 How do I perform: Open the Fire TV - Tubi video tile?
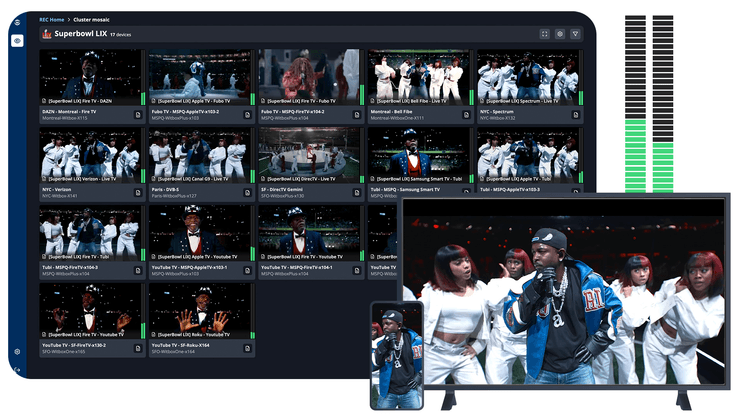coord(90,233)
